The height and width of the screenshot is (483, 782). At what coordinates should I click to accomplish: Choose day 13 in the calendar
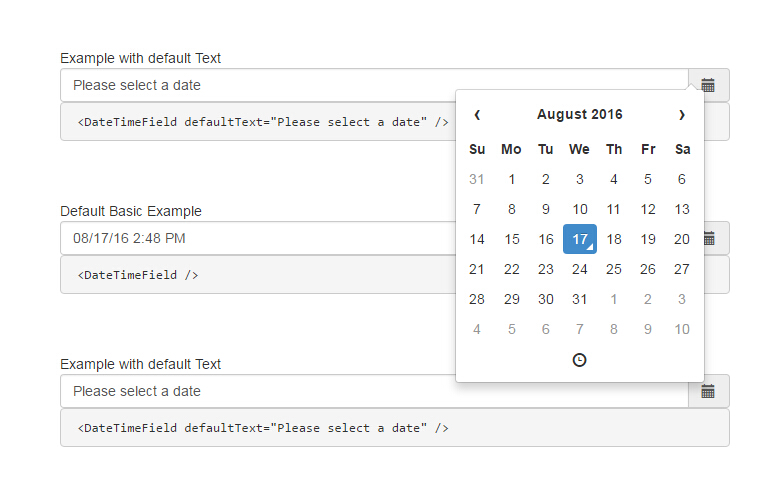(x=682, y=210)
